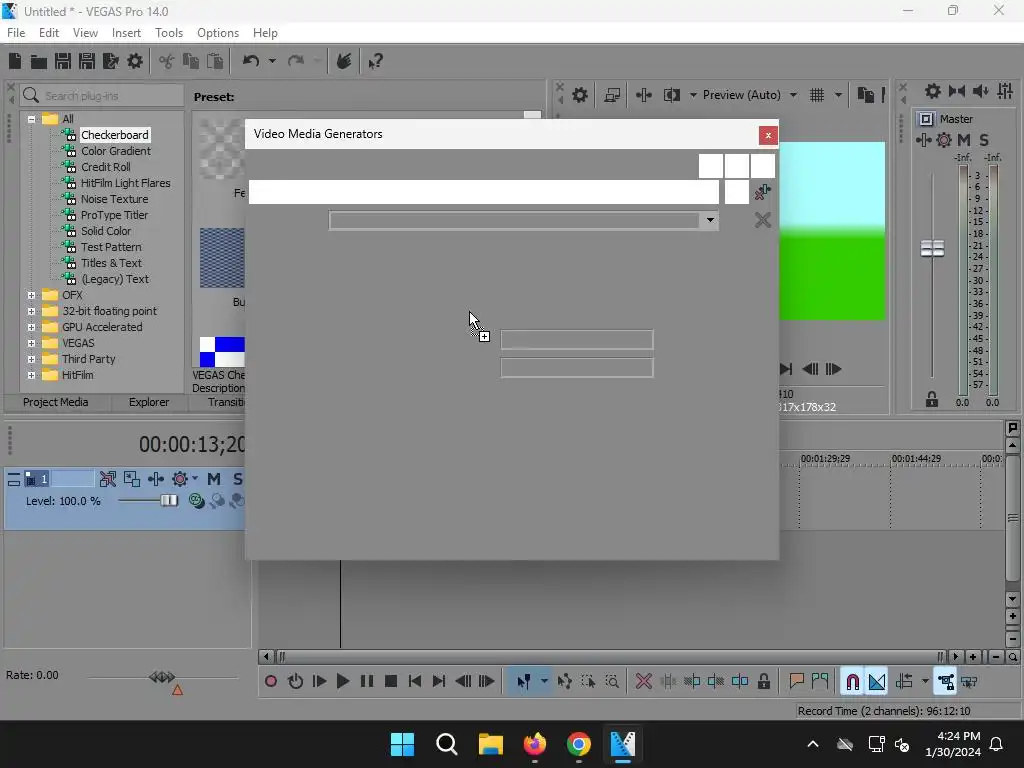Viewport: 1024px width, 768px height.
Task: Open Master bus audio properties gear
Action: tap(933, 91)
